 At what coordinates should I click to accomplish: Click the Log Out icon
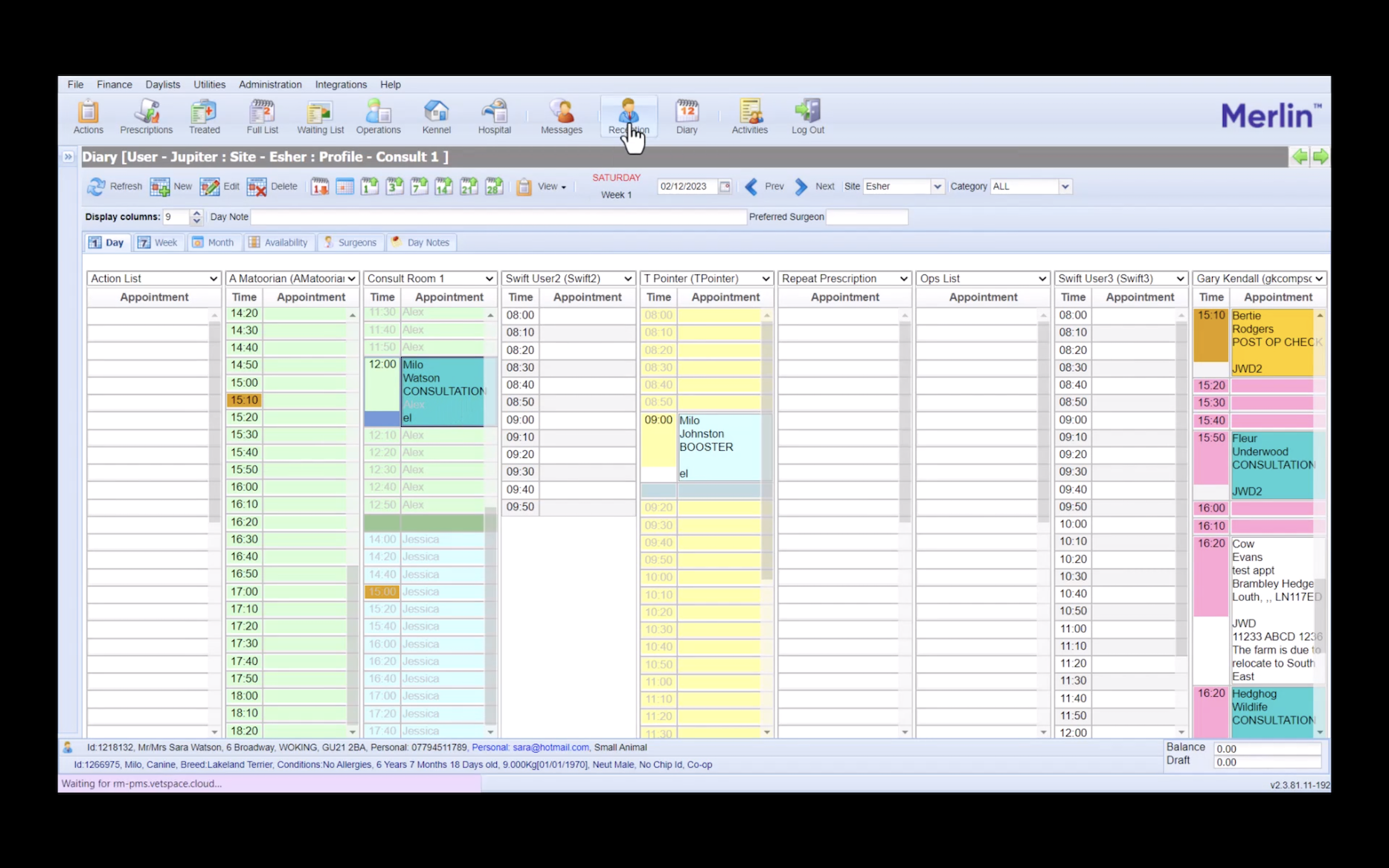(x=807, y=117)
